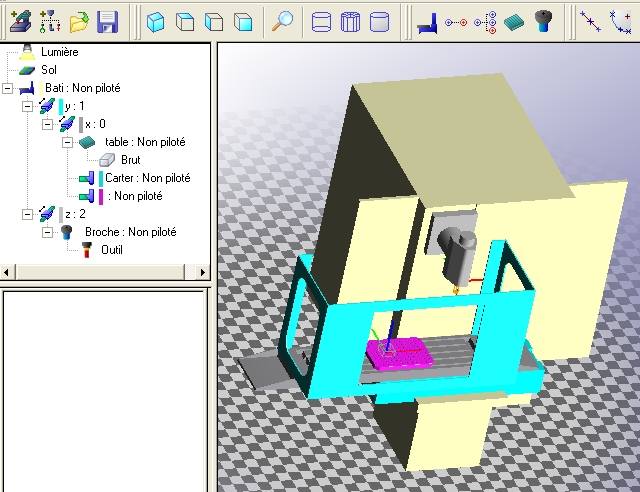Select the Brut tree item

click(x=131, y=160)
